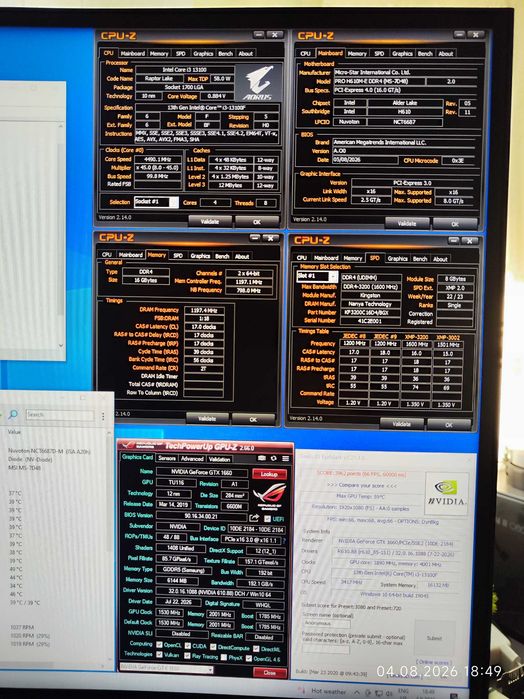This screenshot has height=699, width=524.
Task: Click the GPU-Z screenshot camera icon
Action: point(262,458)
